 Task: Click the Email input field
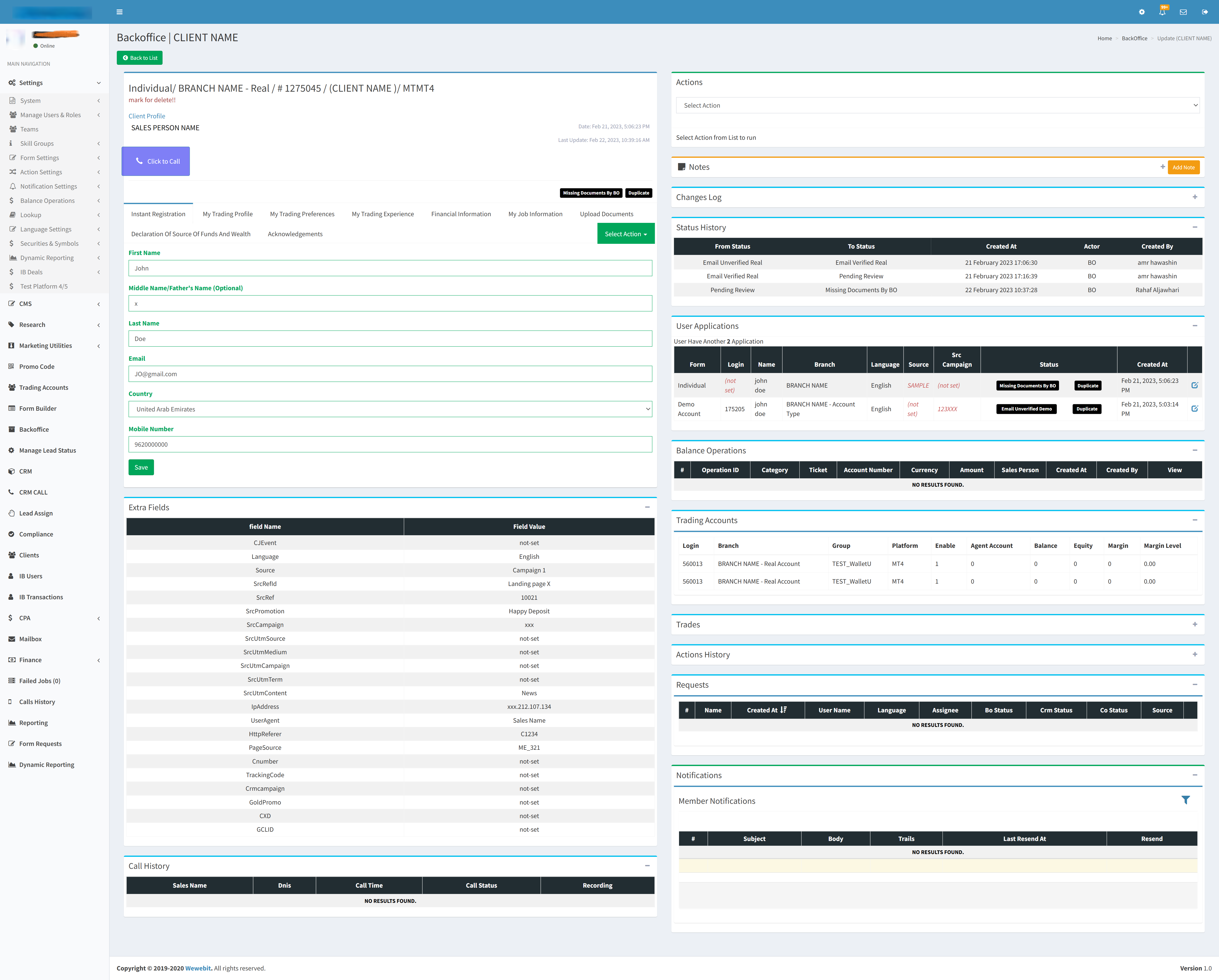(x=390, y=374)
